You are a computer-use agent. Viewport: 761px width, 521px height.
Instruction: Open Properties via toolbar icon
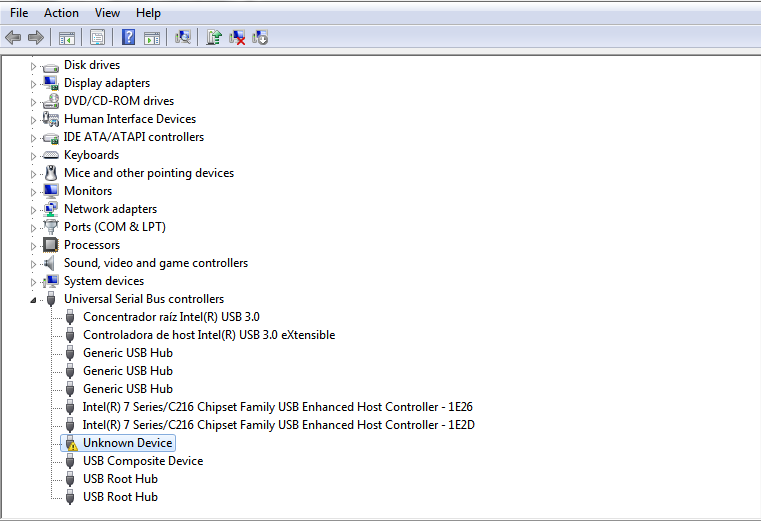(97, 38)
